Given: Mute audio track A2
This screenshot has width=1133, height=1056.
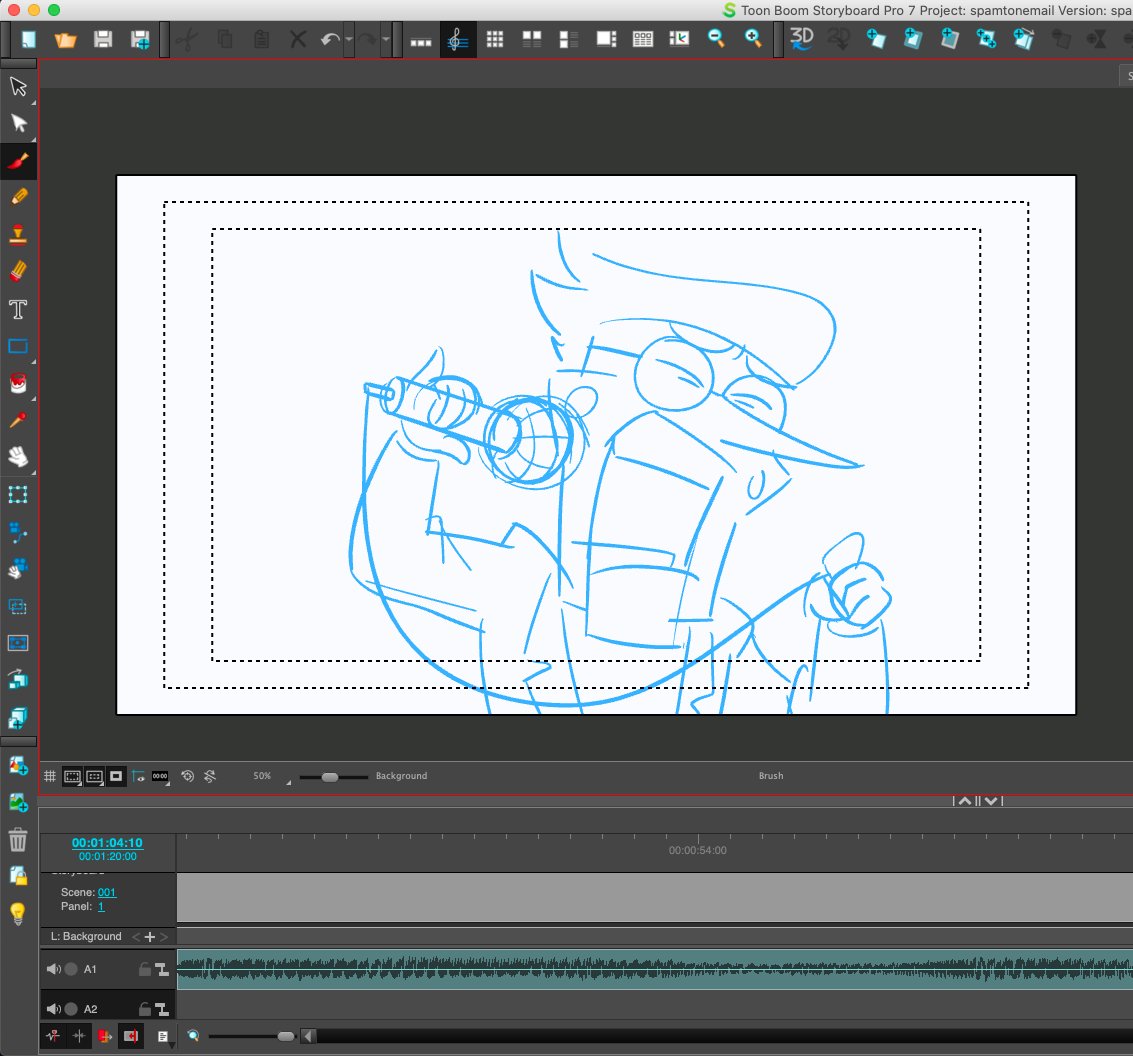Looking at the screenshot, I should coord(53,1009).
